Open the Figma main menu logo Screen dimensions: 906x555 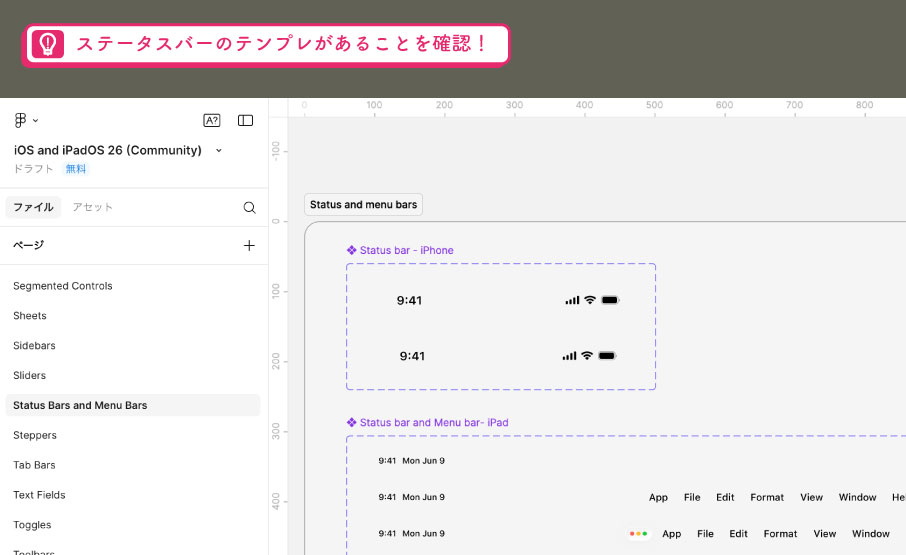(x=20, y=120)
